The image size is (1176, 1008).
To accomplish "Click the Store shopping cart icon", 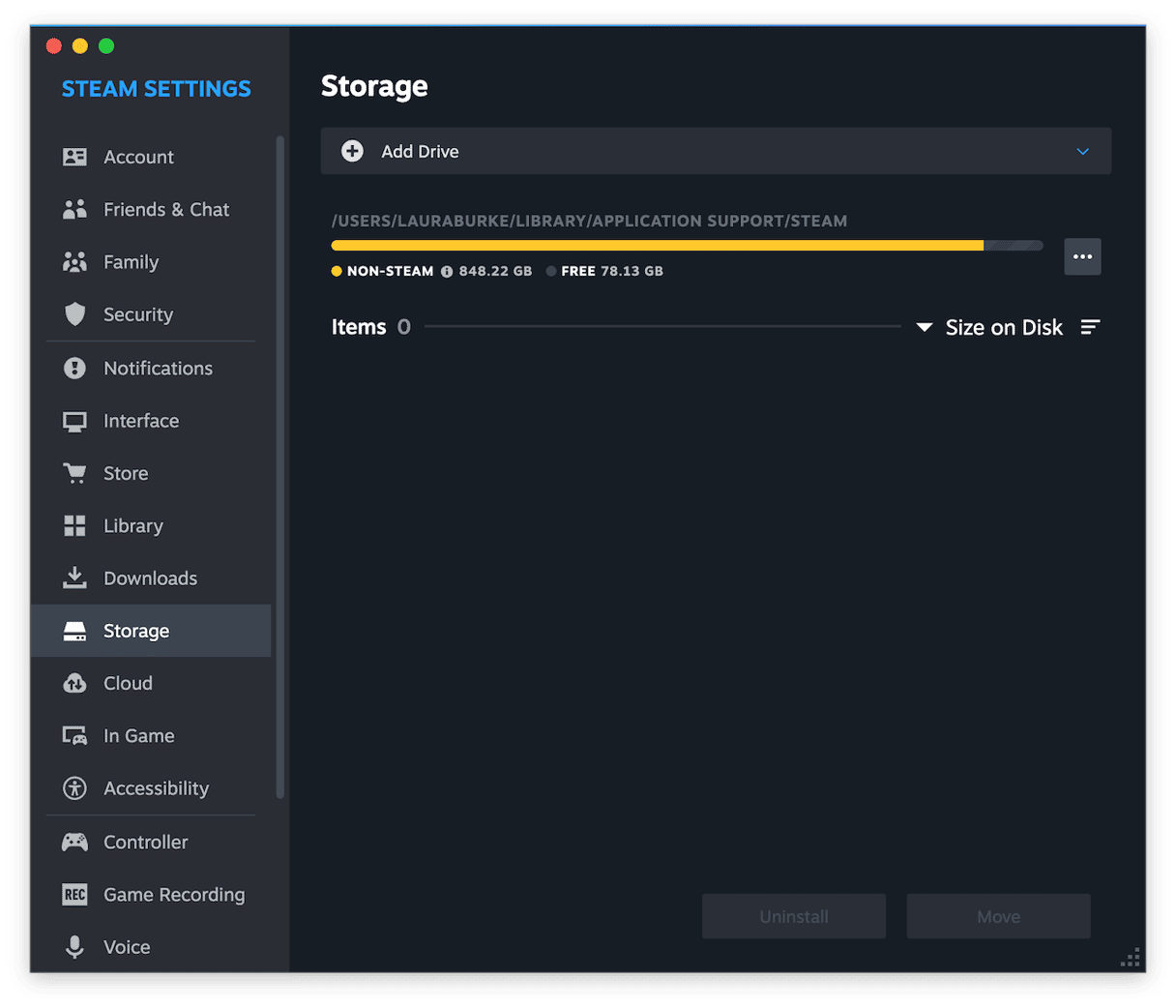I will [74, 473].
